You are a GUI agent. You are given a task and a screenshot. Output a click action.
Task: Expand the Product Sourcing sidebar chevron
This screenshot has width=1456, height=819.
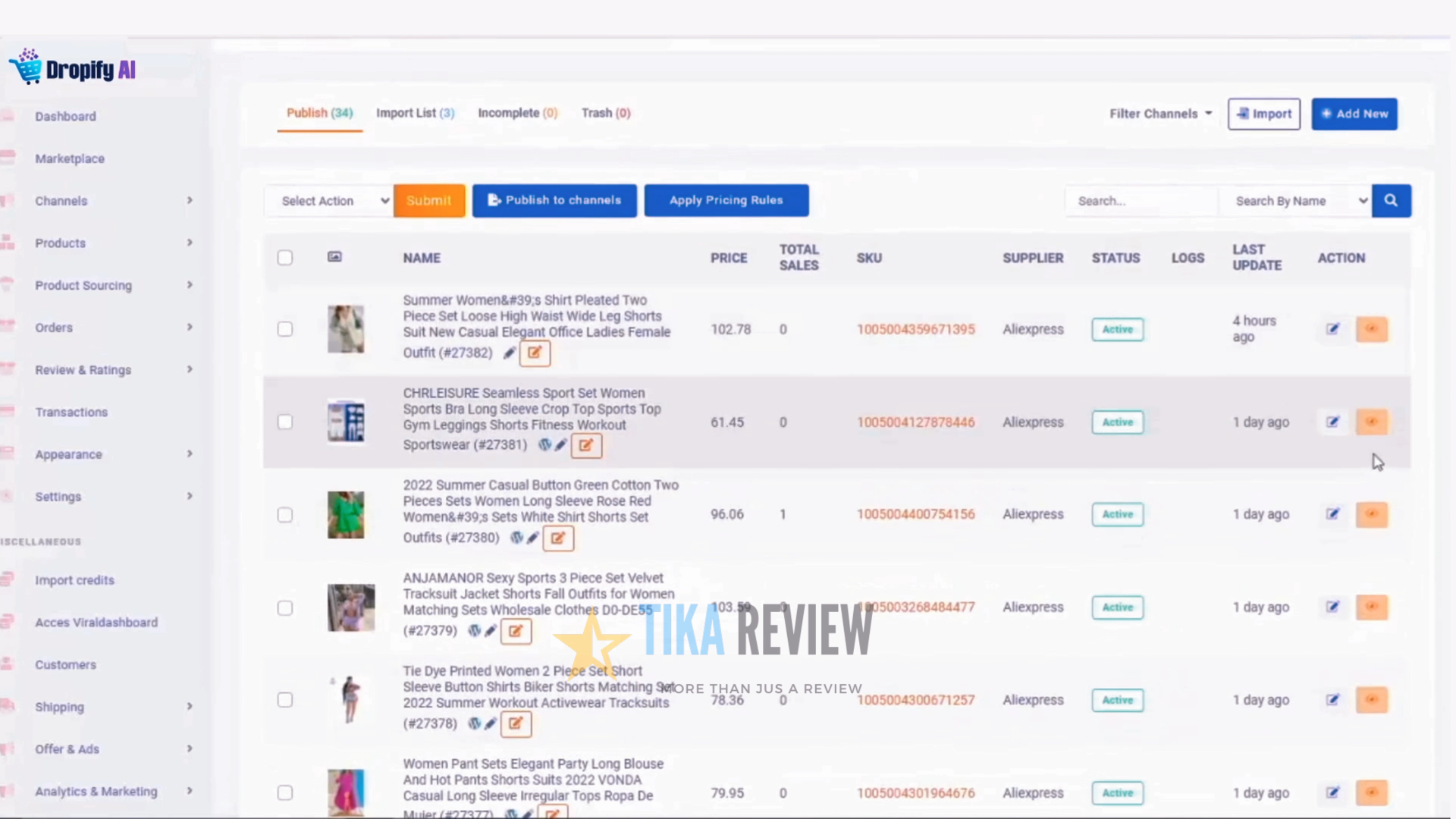coord(190,285)
